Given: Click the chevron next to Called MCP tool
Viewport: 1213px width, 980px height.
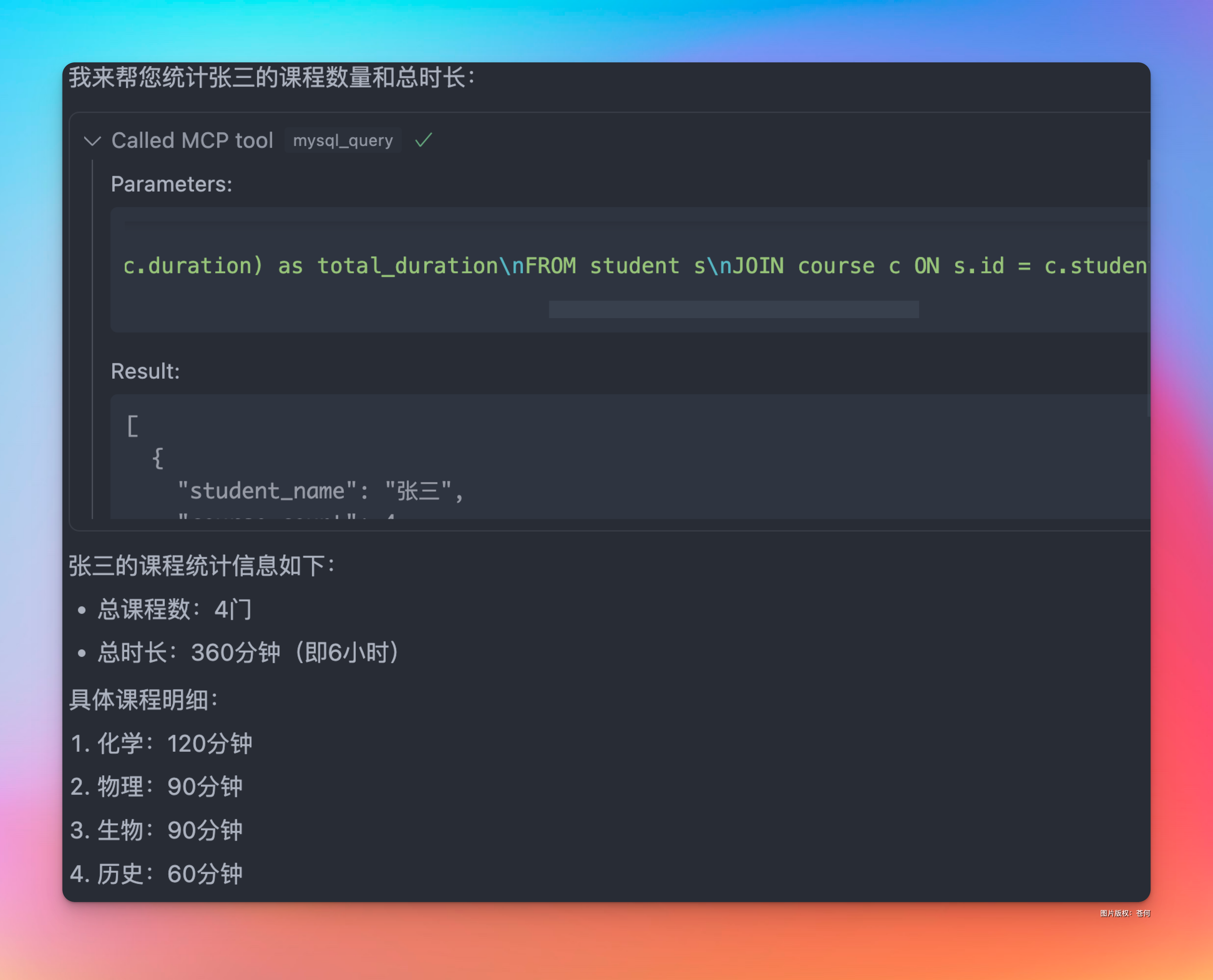Looking at the screenshot, I should click(92, 141).
